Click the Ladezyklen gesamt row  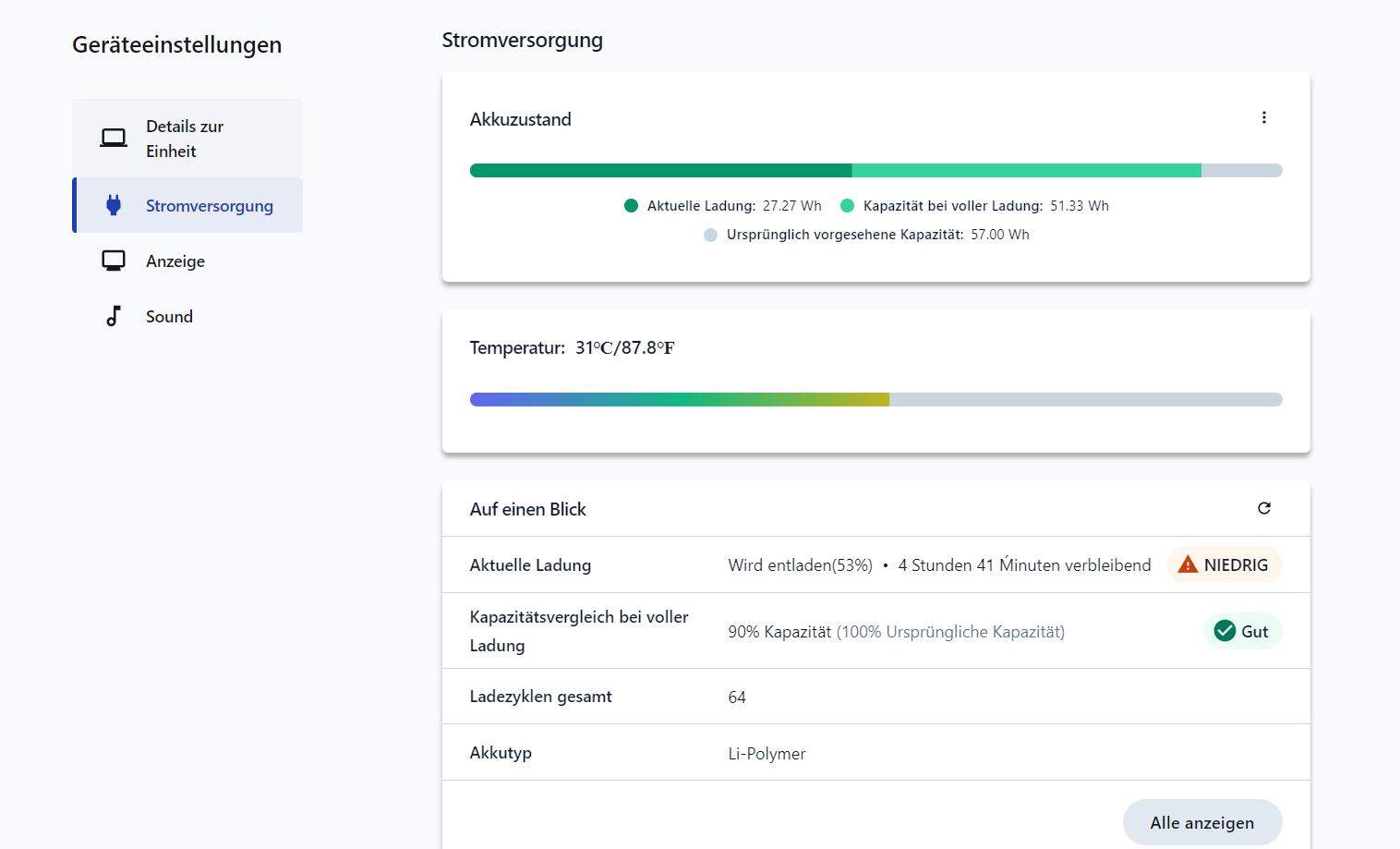(875, 697)
